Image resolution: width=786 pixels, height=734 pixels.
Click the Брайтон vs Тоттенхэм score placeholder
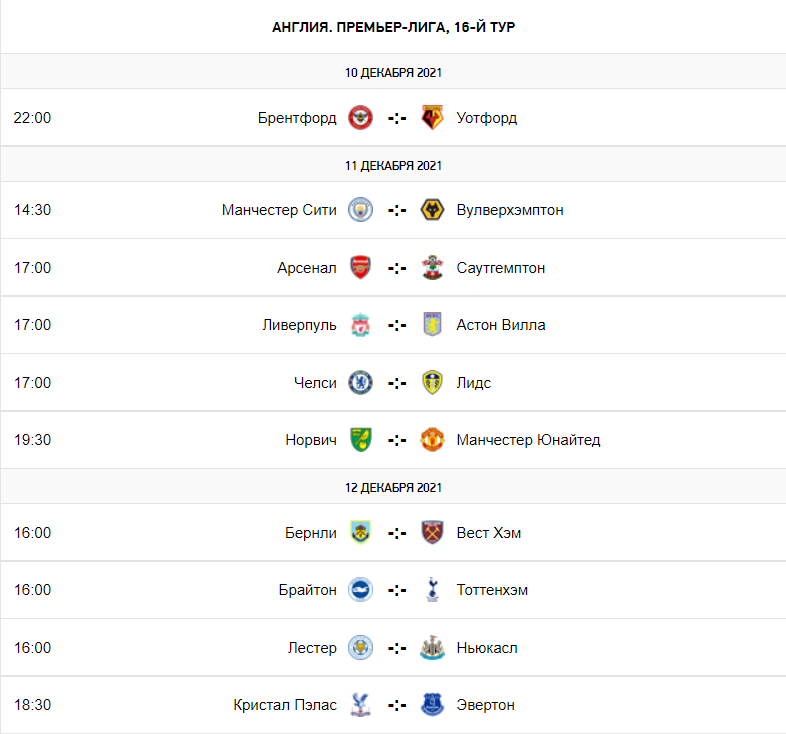(397, 590)
